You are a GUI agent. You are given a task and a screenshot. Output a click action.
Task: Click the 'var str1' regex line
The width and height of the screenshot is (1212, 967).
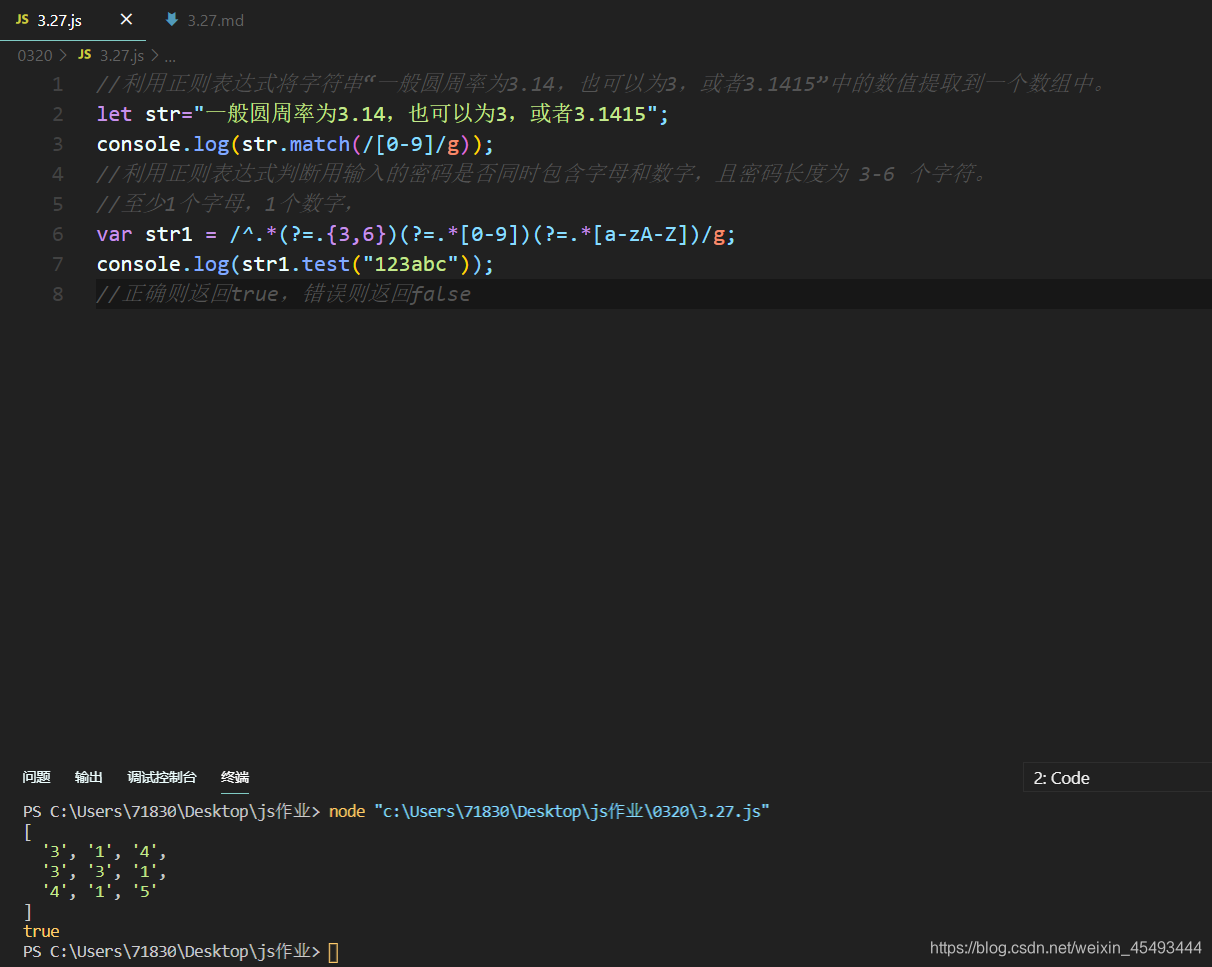(x=416, y=234)
